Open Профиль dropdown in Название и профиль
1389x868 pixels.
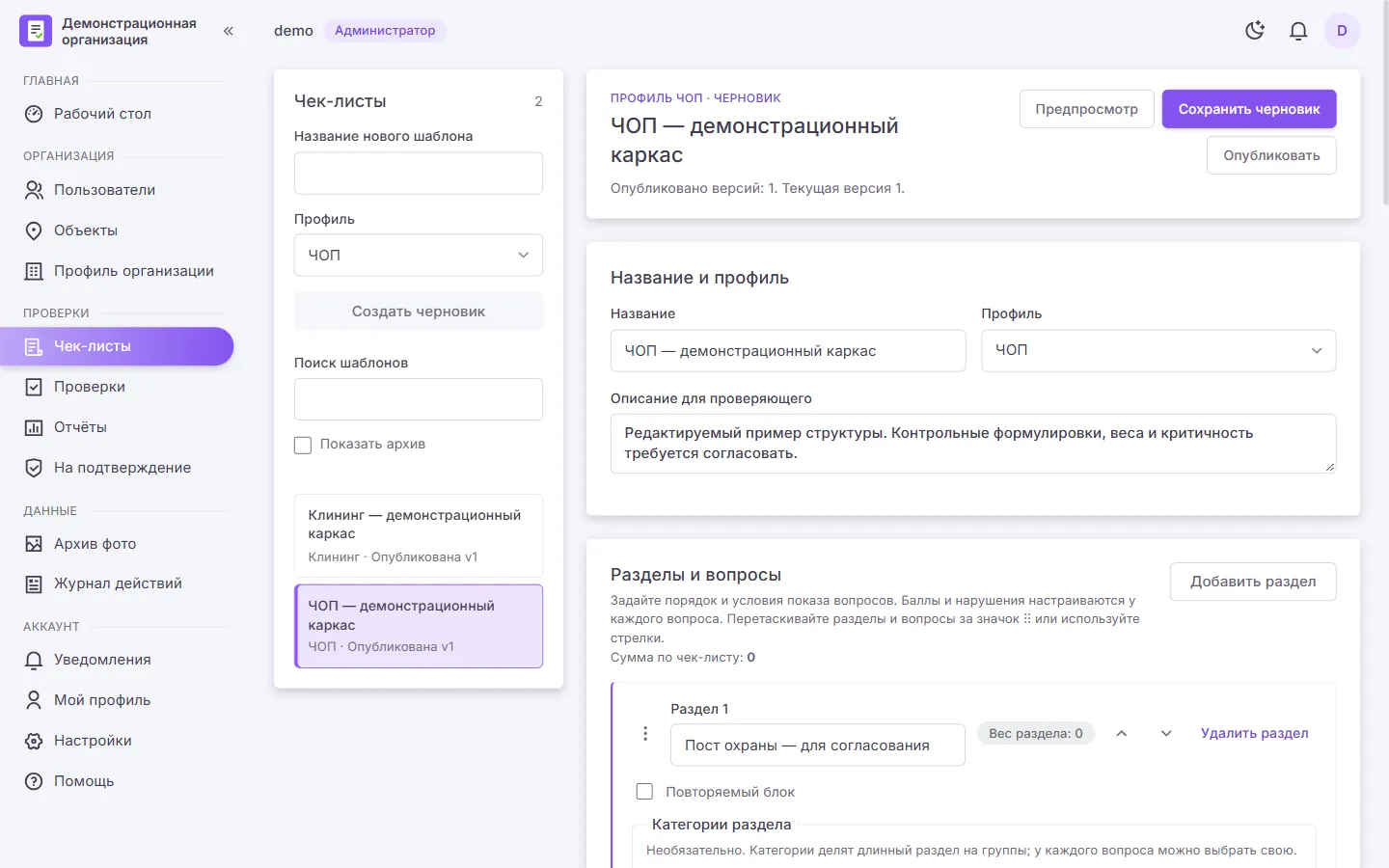pos(1158,350)
